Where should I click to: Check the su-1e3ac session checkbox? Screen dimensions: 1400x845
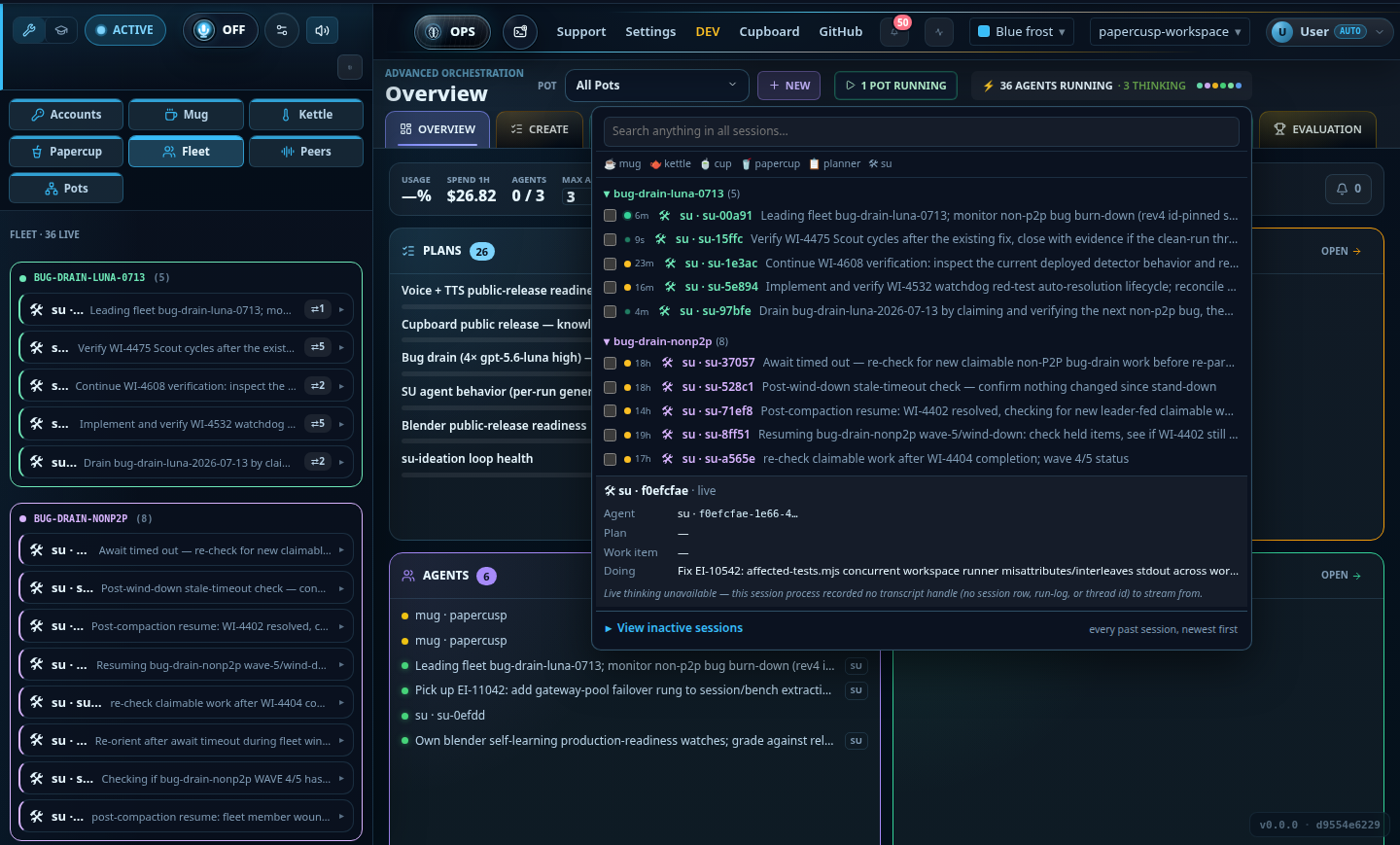click(610, 264)
